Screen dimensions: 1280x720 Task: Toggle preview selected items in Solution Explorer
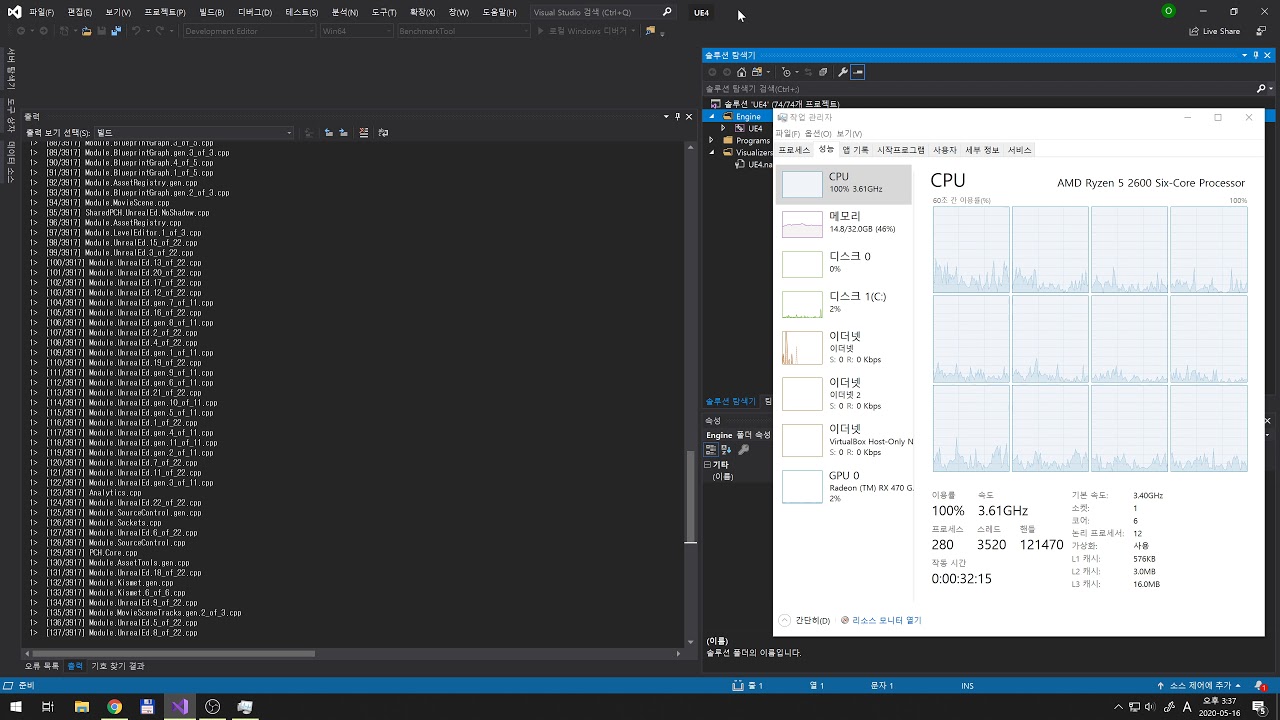(858, 72)
